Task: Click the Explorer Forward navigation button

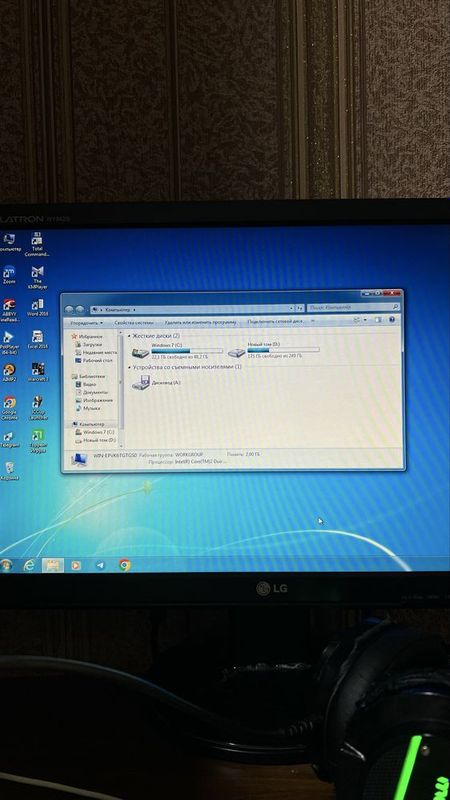Action: coord(80,310)
